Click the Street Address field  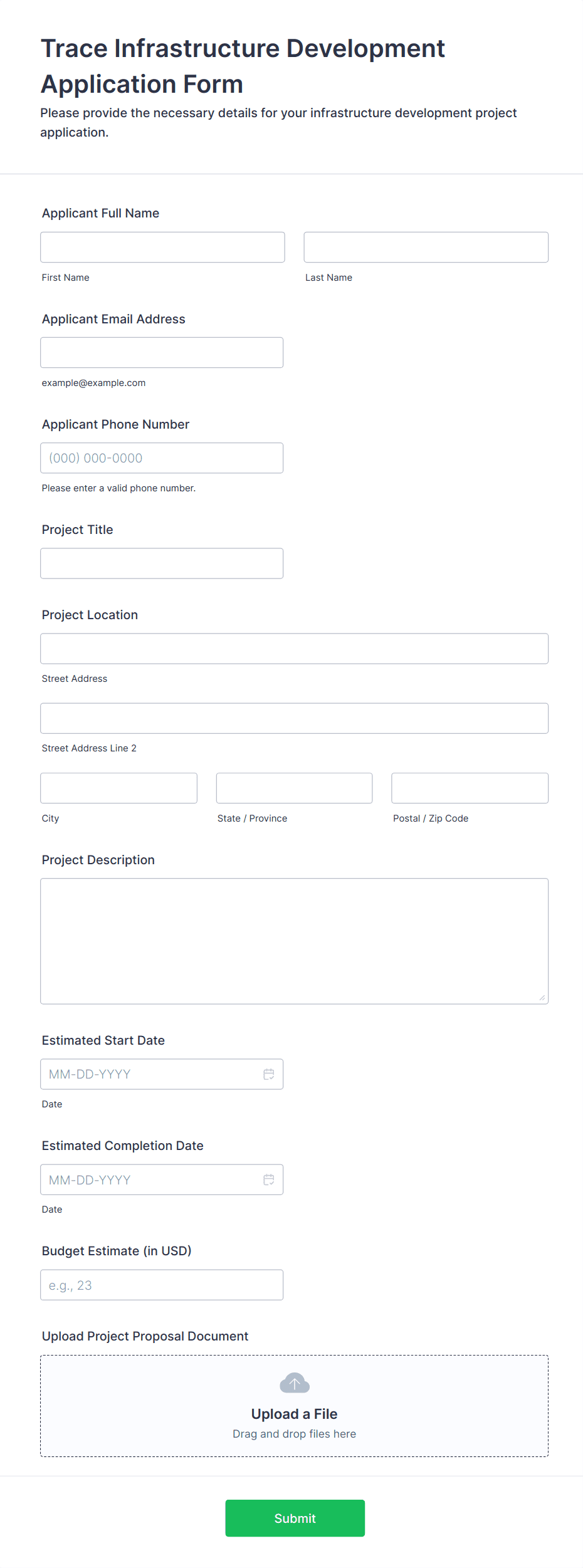click(x=294, y=649)
